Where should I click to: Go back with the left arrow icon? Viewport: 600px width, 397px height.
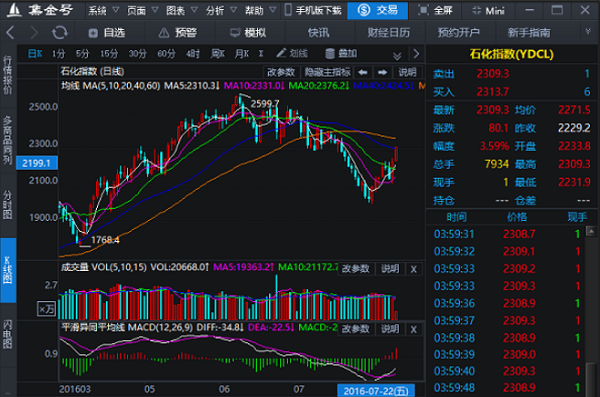[x=10, y=33]
